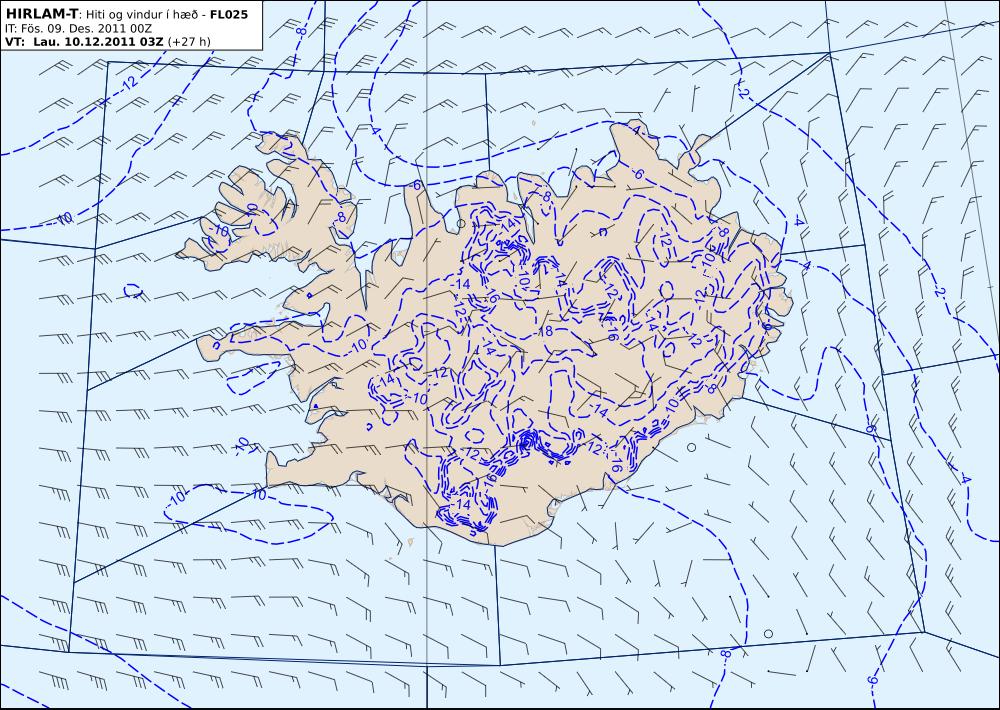Click the 'Lau. 10.12.2011 03Z' valid time text
The image size is (1000, 710).
click(98, 42)
